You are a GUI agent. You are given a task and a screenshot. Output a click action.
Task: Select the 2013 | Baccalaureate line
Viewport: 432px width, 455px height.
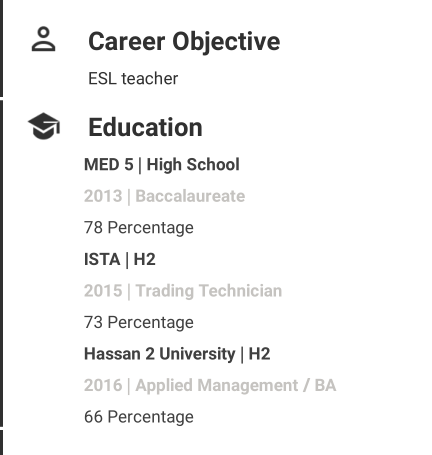(x=164, y=196)
